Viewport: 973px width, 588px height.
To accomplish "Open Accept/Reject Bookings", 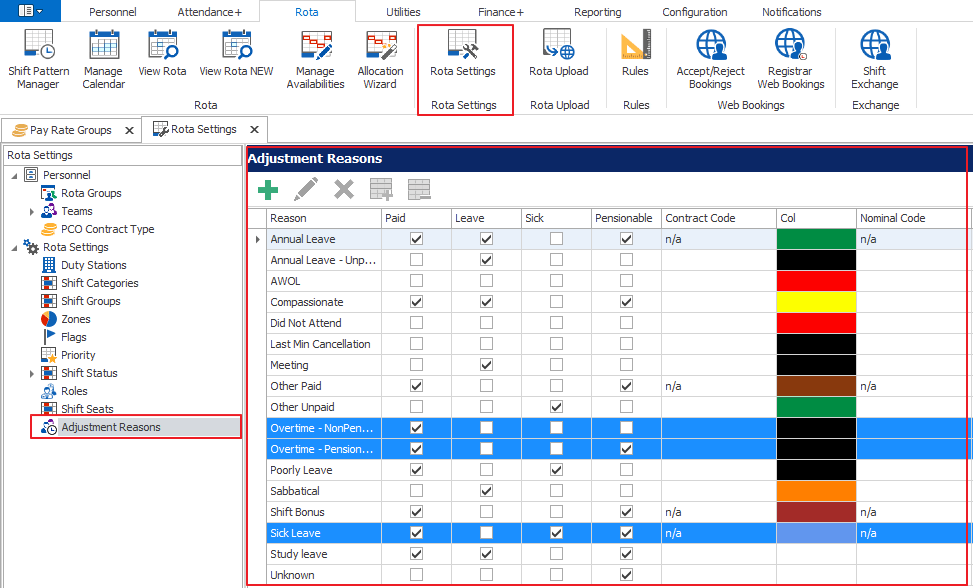I will 710,59.
